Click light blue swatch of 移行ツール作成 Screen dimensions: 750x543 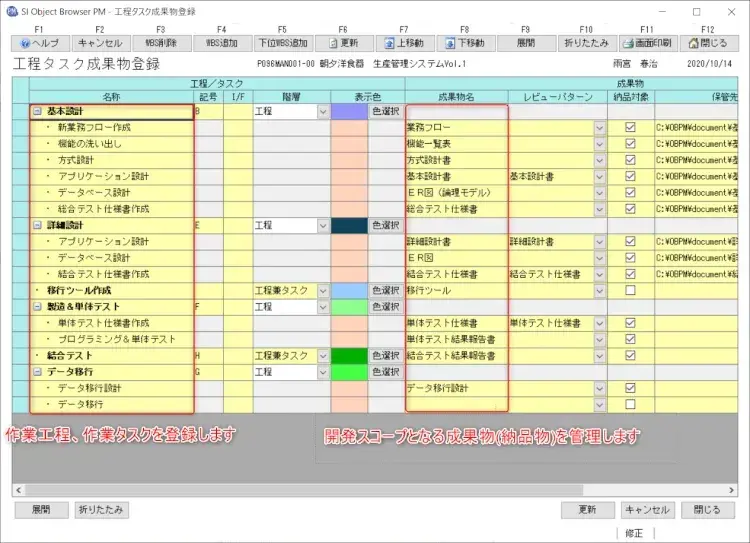coord(349,290)
